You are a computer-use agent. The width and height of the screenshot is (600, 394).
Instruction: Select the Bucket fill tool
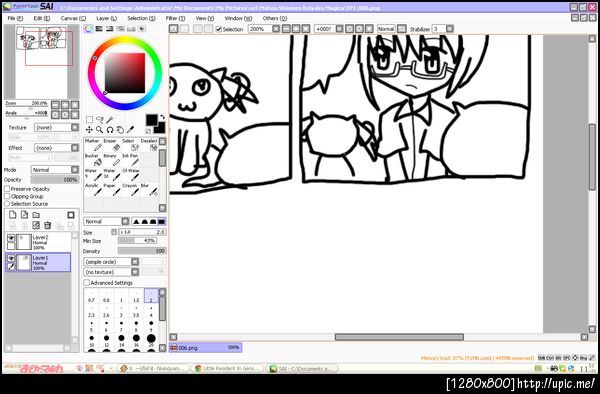pos(93,160)
